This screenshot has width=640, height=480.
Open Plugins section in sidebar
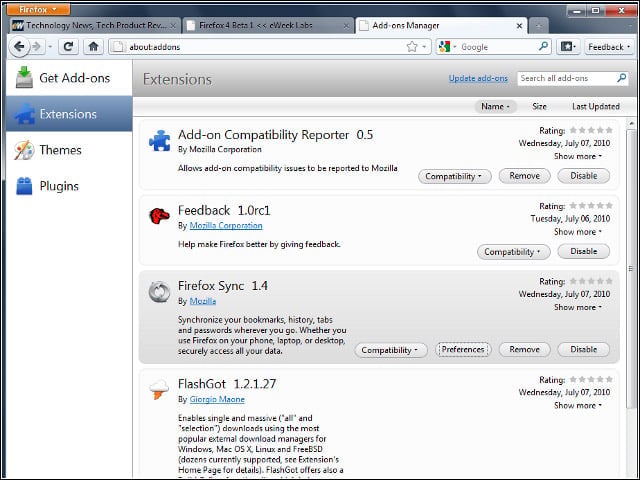[x=69, y=186]
